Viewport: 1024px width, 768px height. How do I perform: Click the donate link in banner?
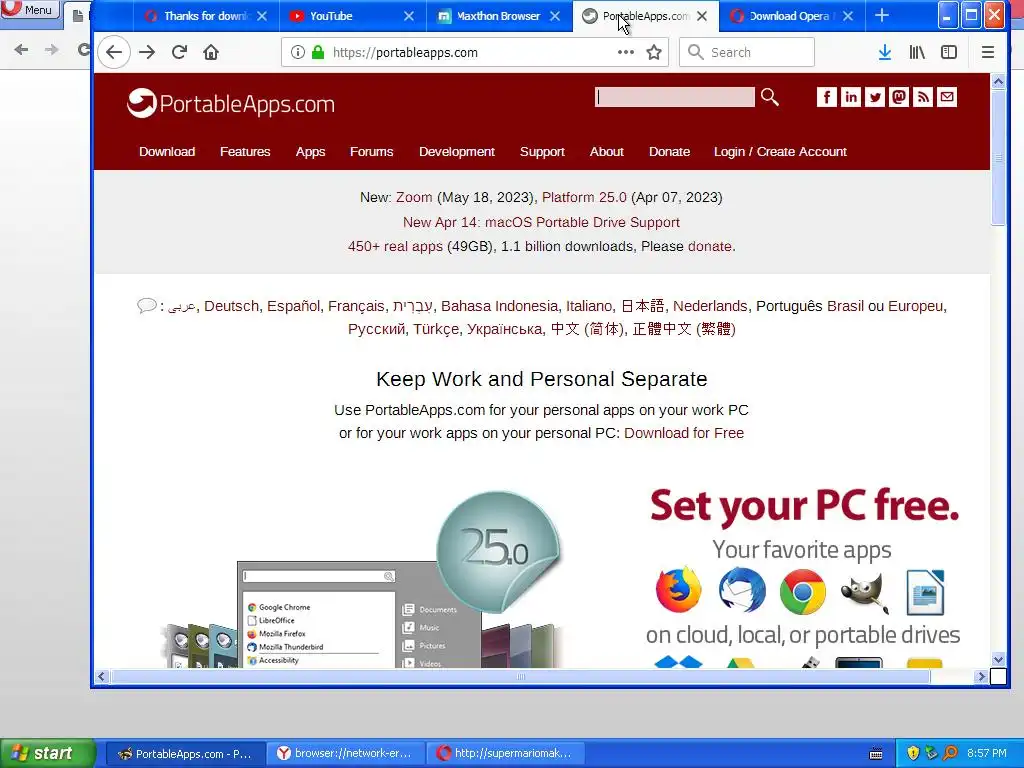[x=709, y=246]
